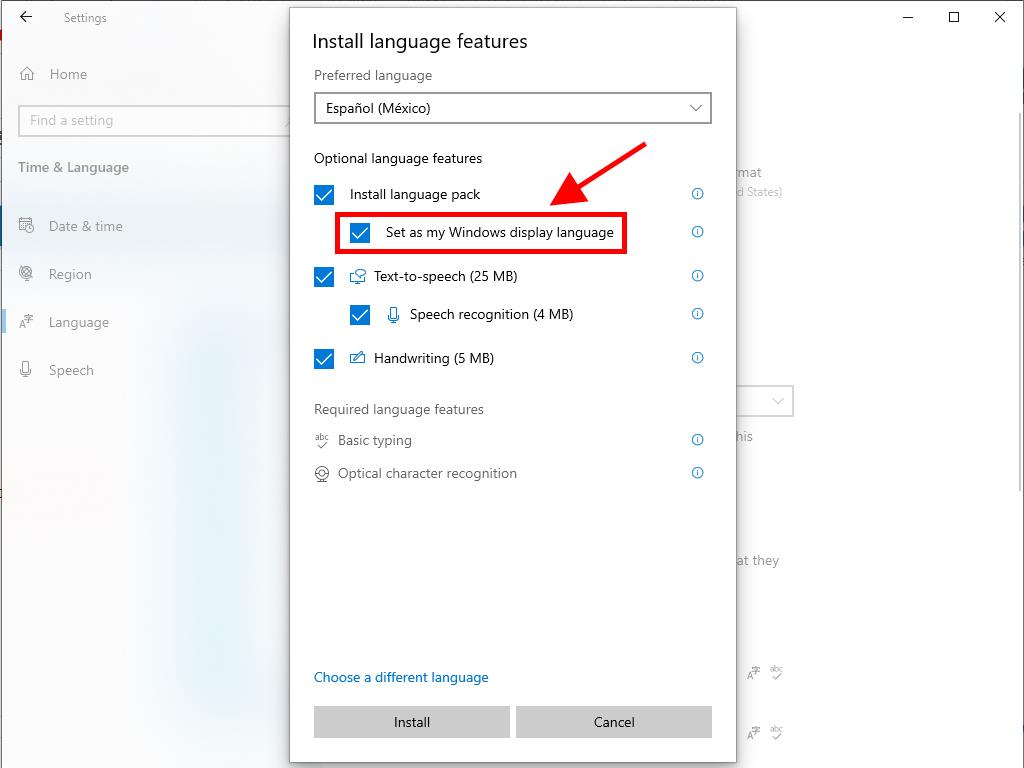Click the Choose a different language link

(x=401, y=677)
